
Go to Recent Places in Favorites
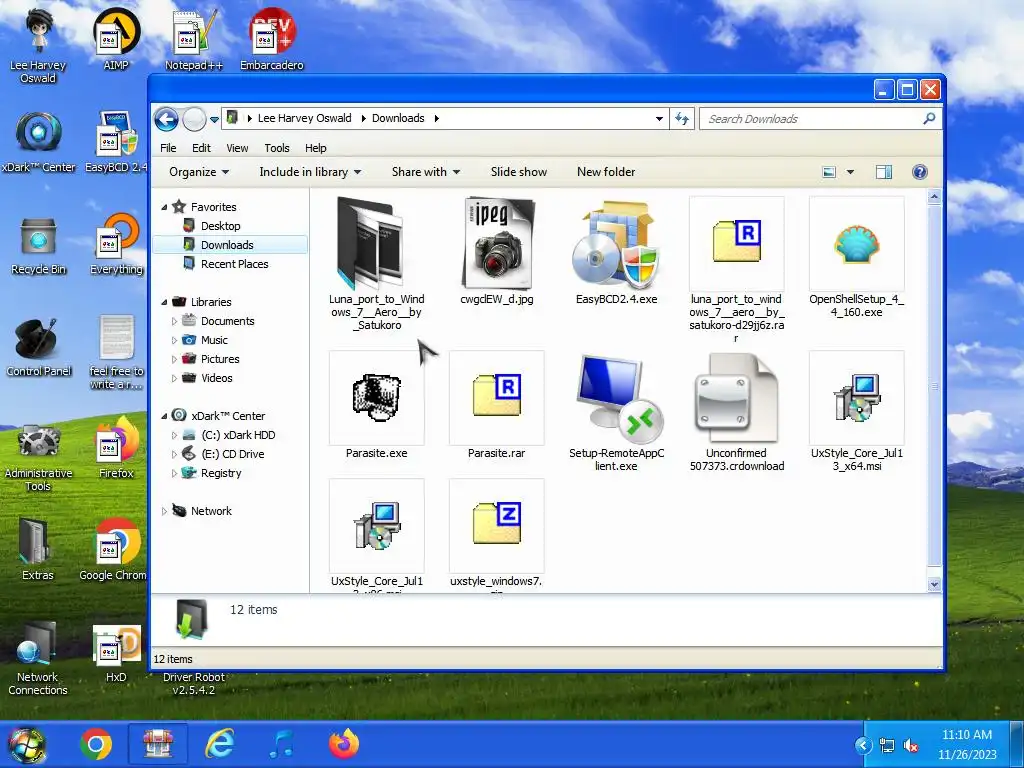[234, 264]
